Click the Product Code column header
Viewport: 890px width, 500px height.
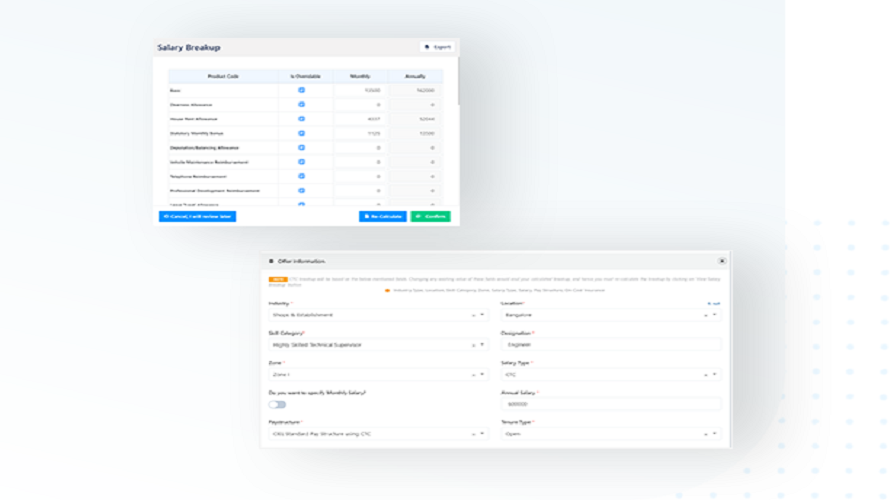pos(223,76)
